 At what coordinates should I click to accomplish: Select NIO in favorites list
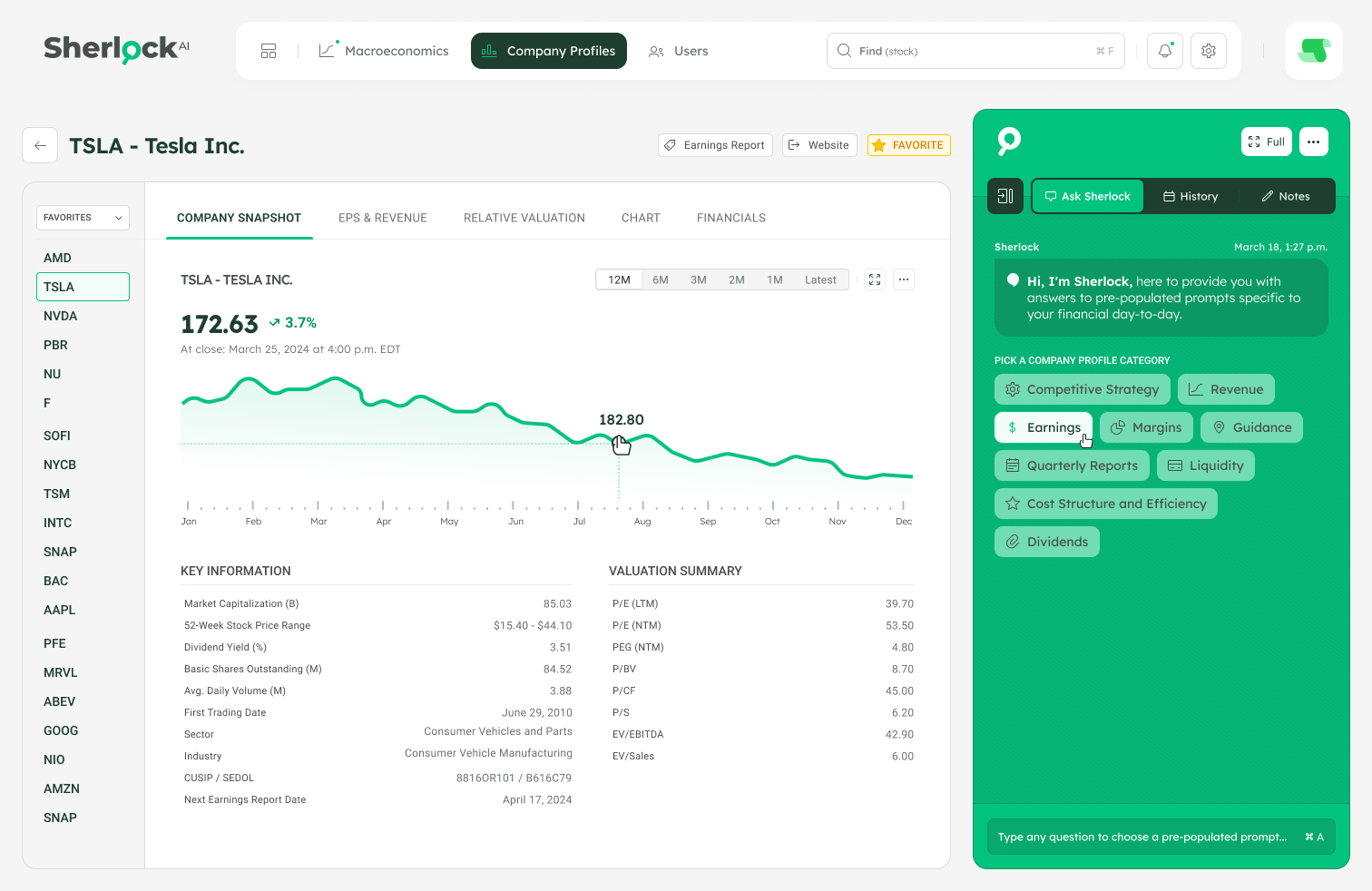[x=54, y=759]
